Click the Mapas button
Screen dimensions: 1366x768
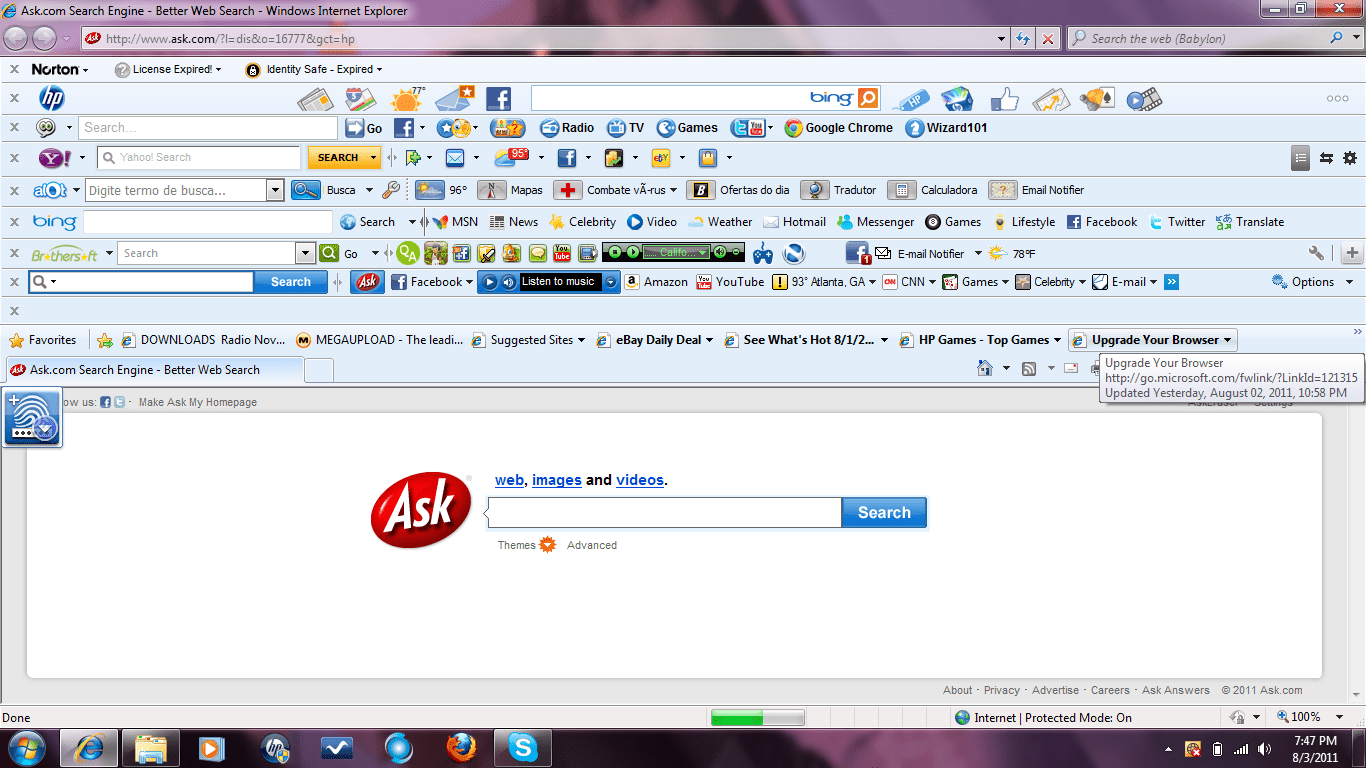510,190
